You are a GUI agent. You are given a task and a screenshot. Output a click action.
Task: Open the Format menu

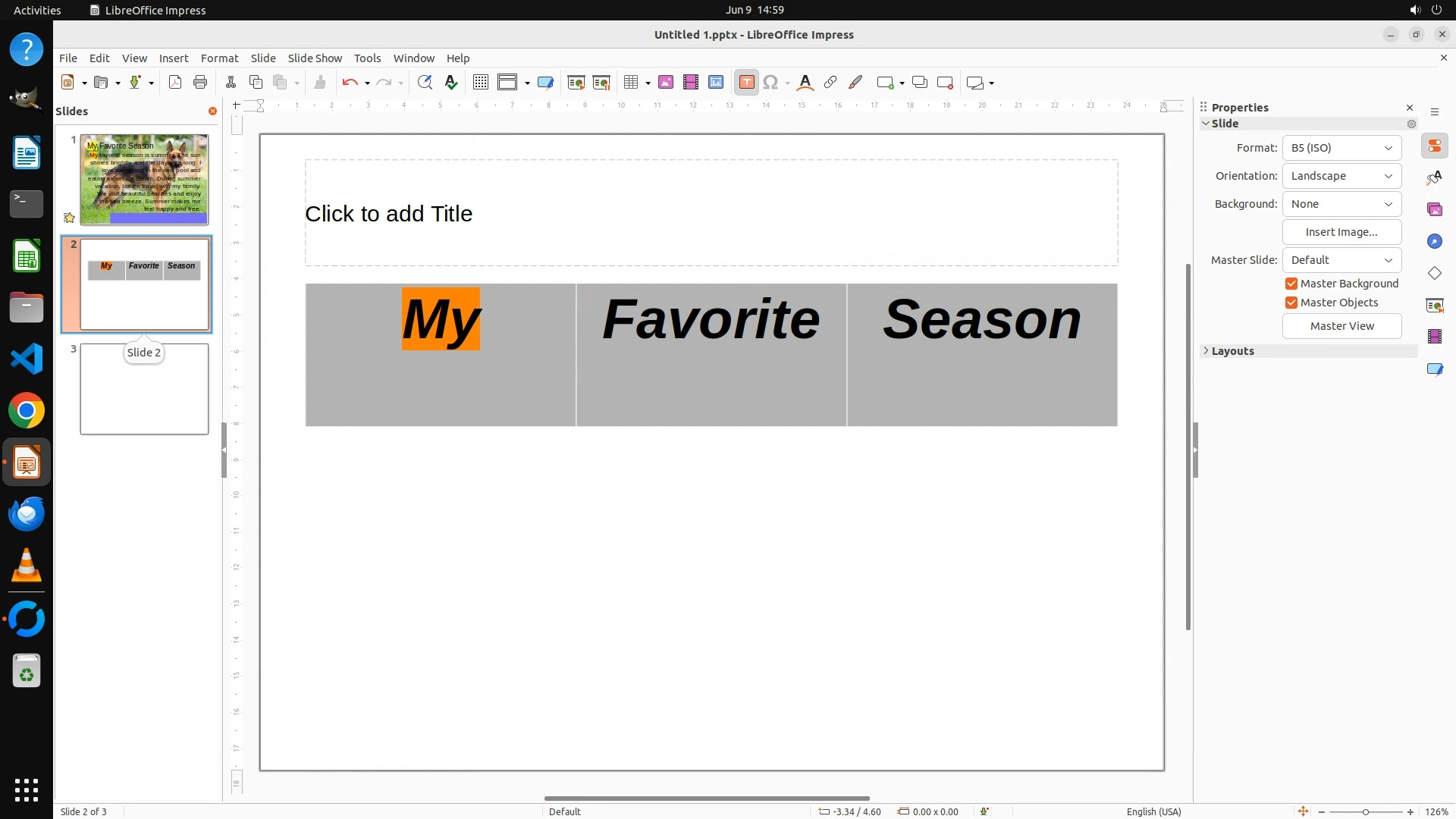coord(219,58)
